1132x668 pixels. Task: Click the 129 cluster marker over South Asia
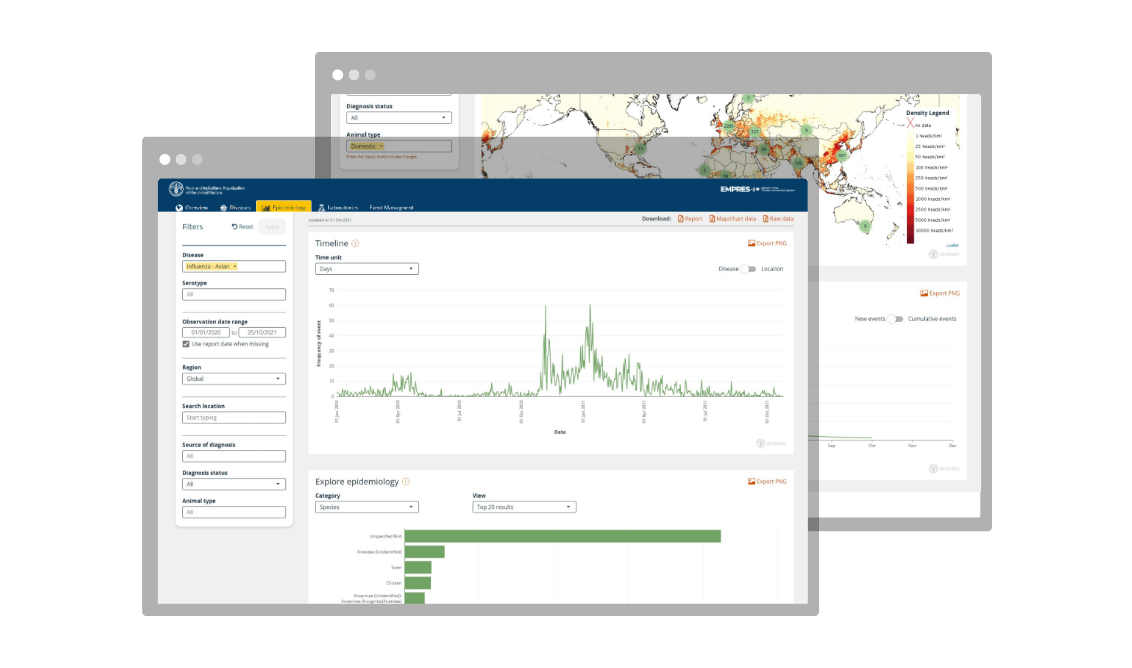click(798, 163)
